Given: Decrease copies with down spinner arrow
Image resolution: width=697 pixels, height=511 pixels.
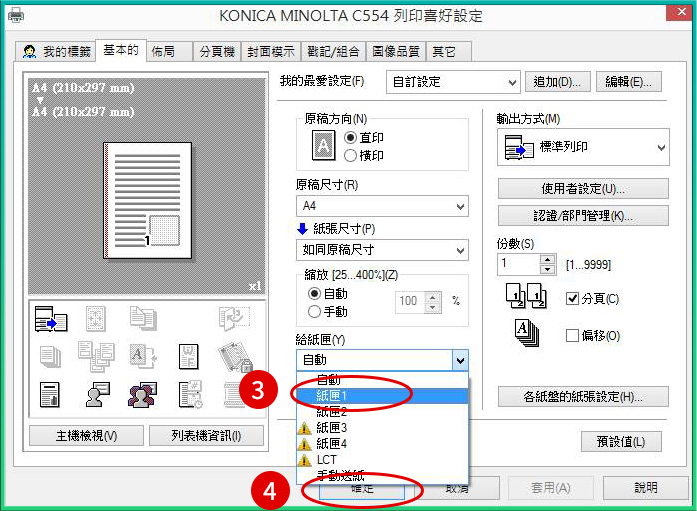Looking at the screenshot, I should click(x=548, y=269).
